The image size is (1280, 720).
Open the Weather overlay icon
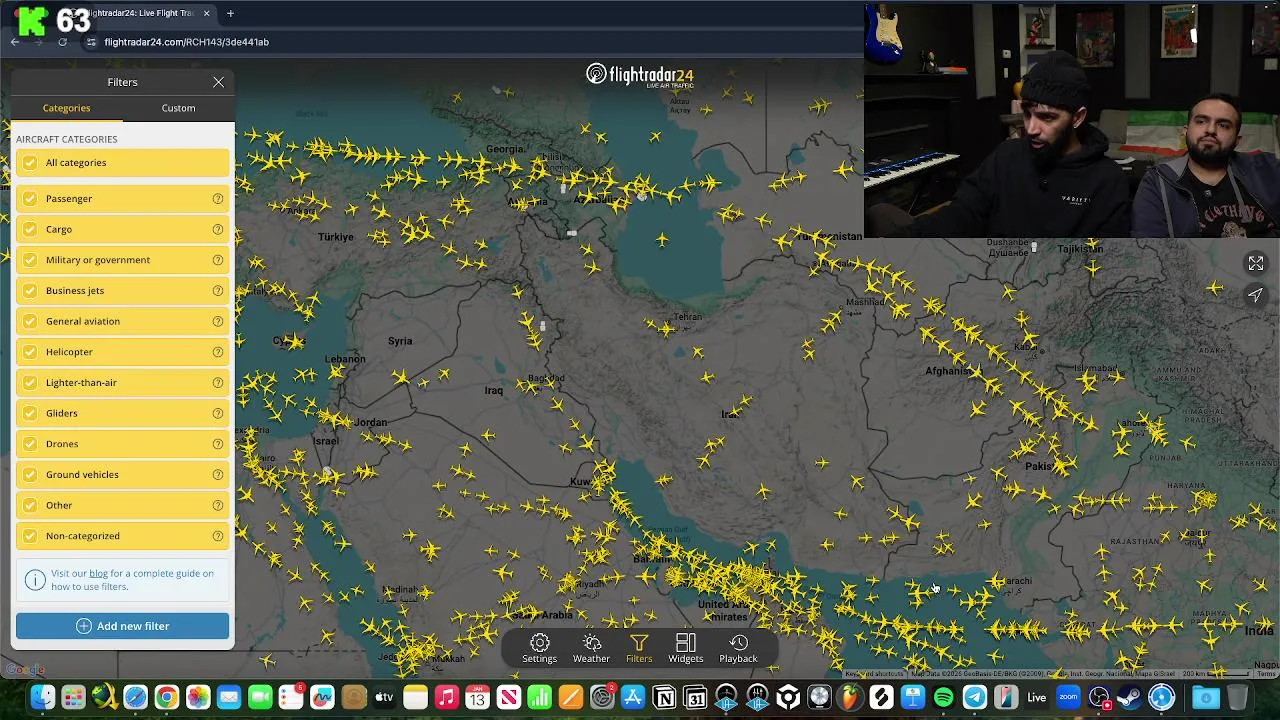pyautogui.click(x=591, y=642)
